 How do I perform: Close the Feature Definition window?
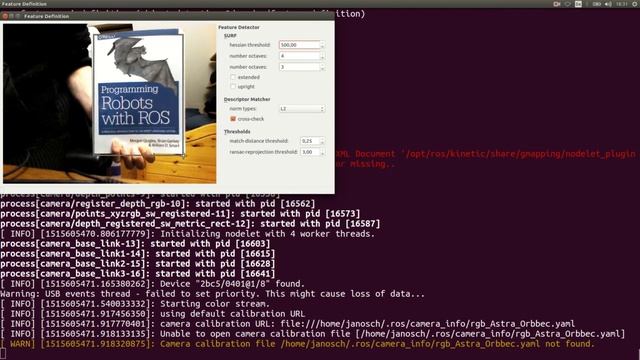click(5, 16)
